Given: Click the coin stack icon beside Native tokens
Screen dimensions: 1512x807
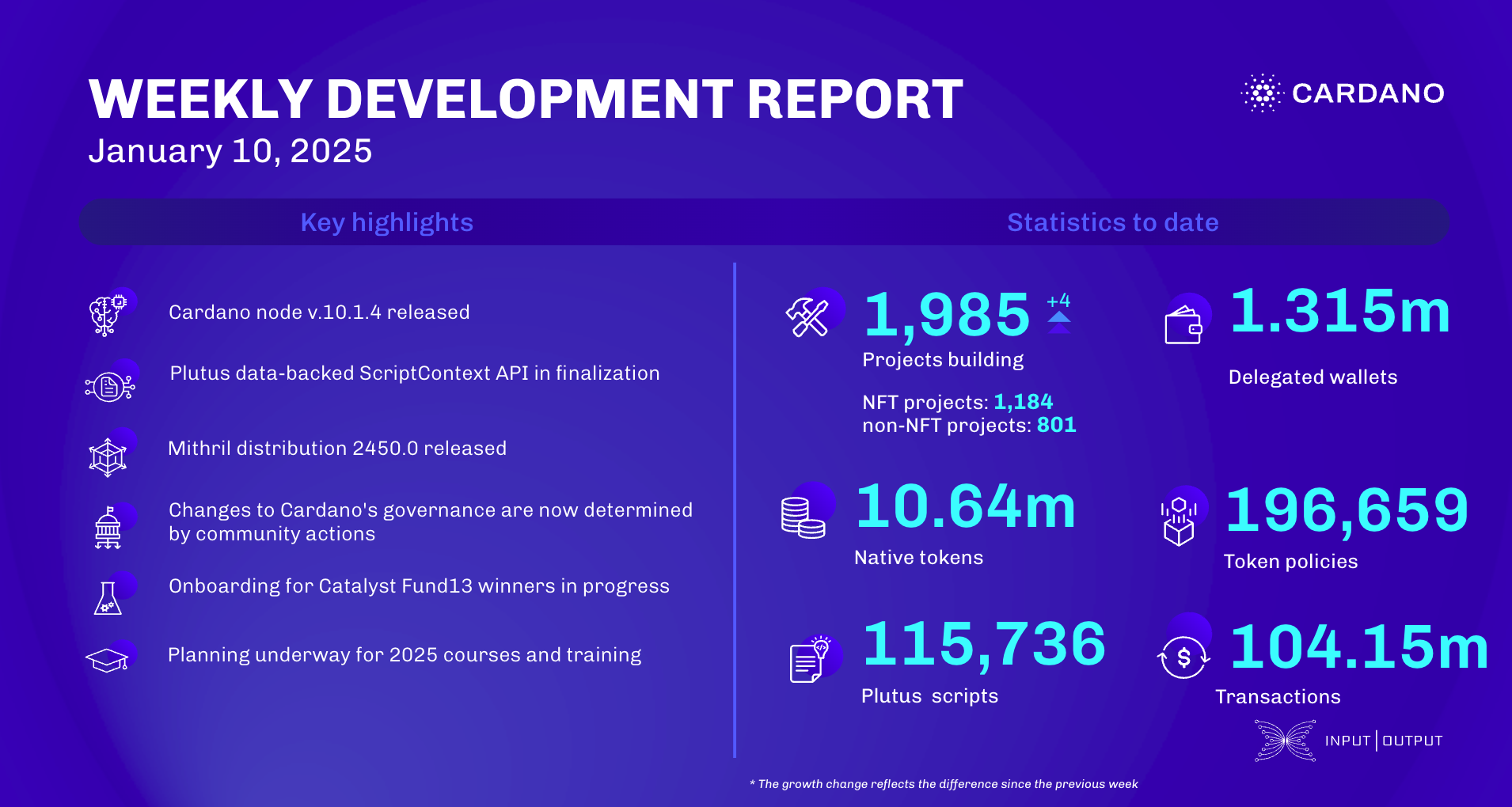Looking at the screenshot, I should (x=803, y=518).
